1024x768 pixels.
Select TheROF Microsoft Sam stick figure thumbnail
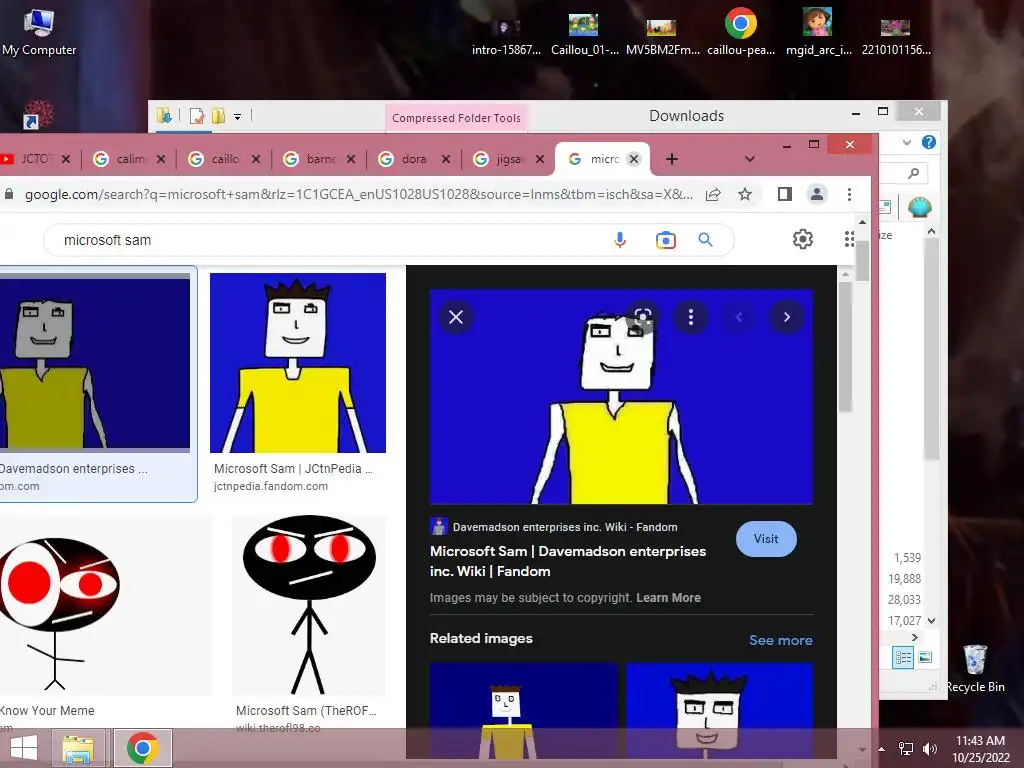coord(309,605)
